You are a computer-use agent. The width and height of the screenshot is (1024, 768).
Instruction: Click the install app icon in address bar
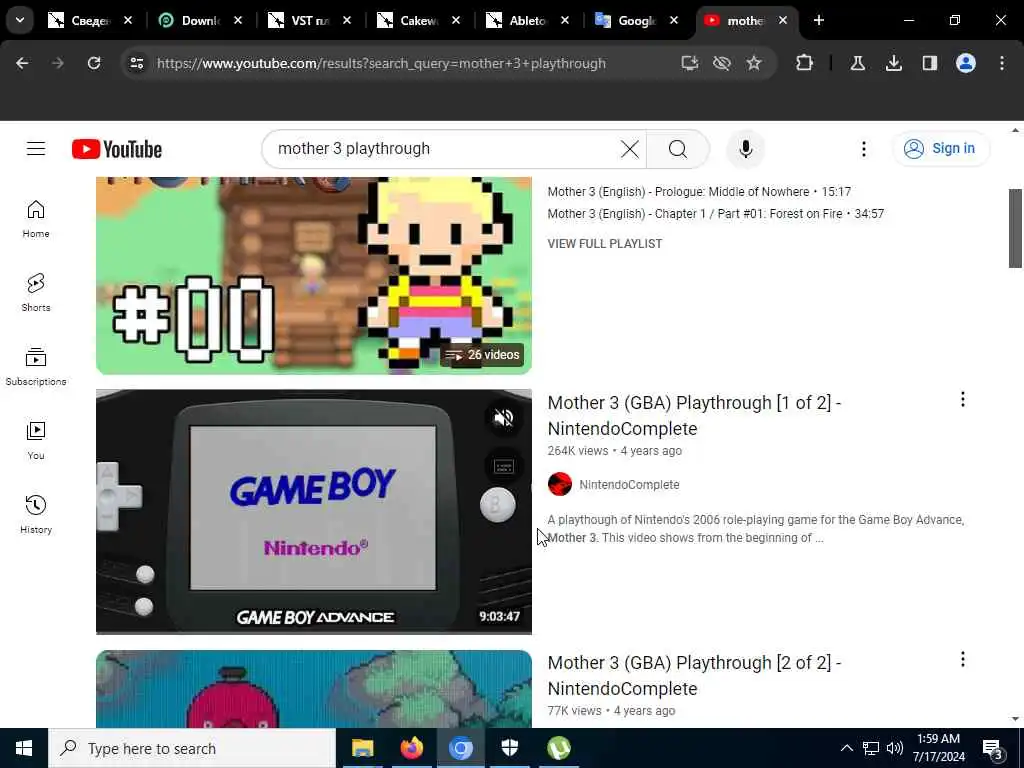click(690, 63)
